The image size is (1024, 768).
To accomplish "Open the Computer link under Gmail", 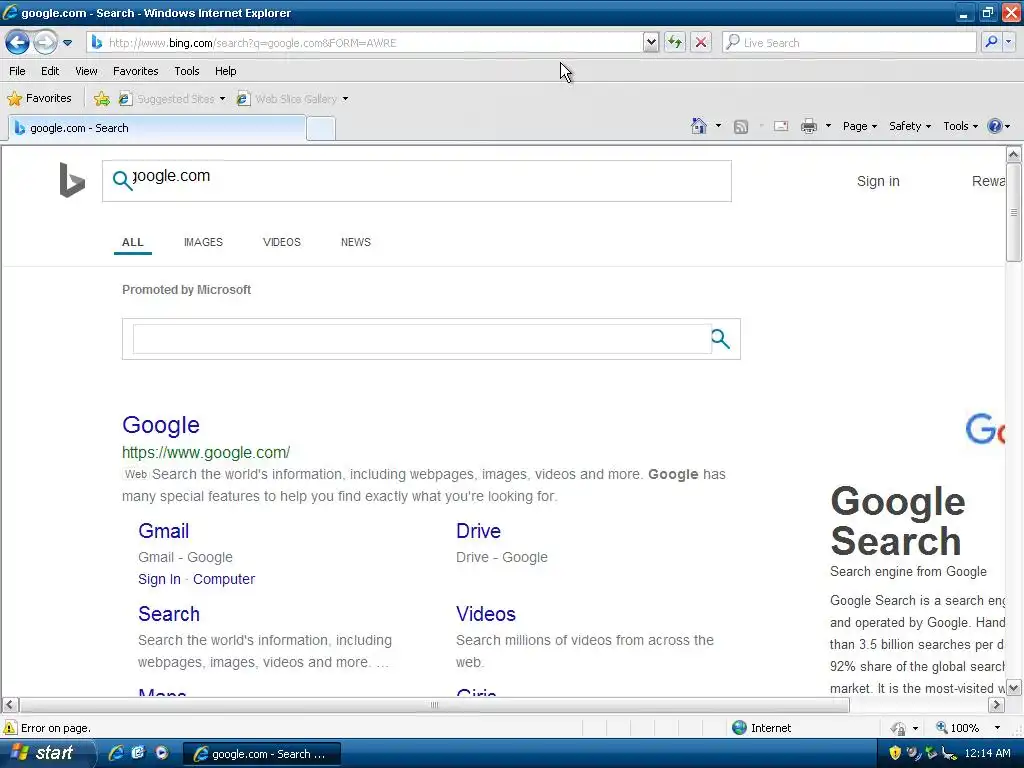I will [224, 579].
